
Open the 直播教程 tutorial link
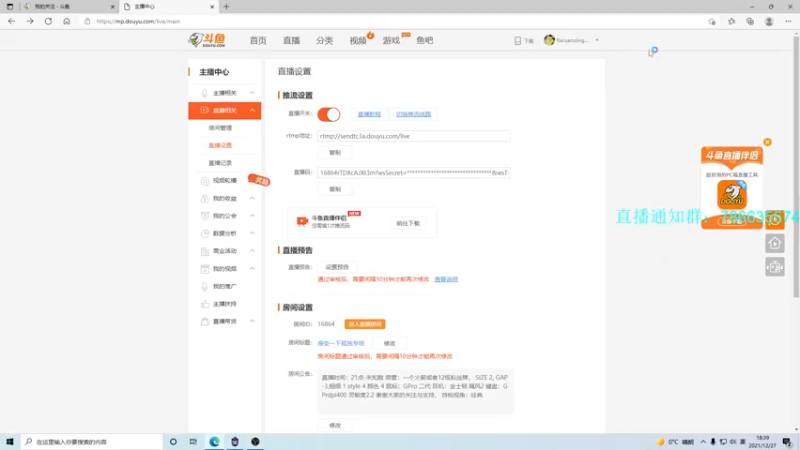(x=369, y=114)
